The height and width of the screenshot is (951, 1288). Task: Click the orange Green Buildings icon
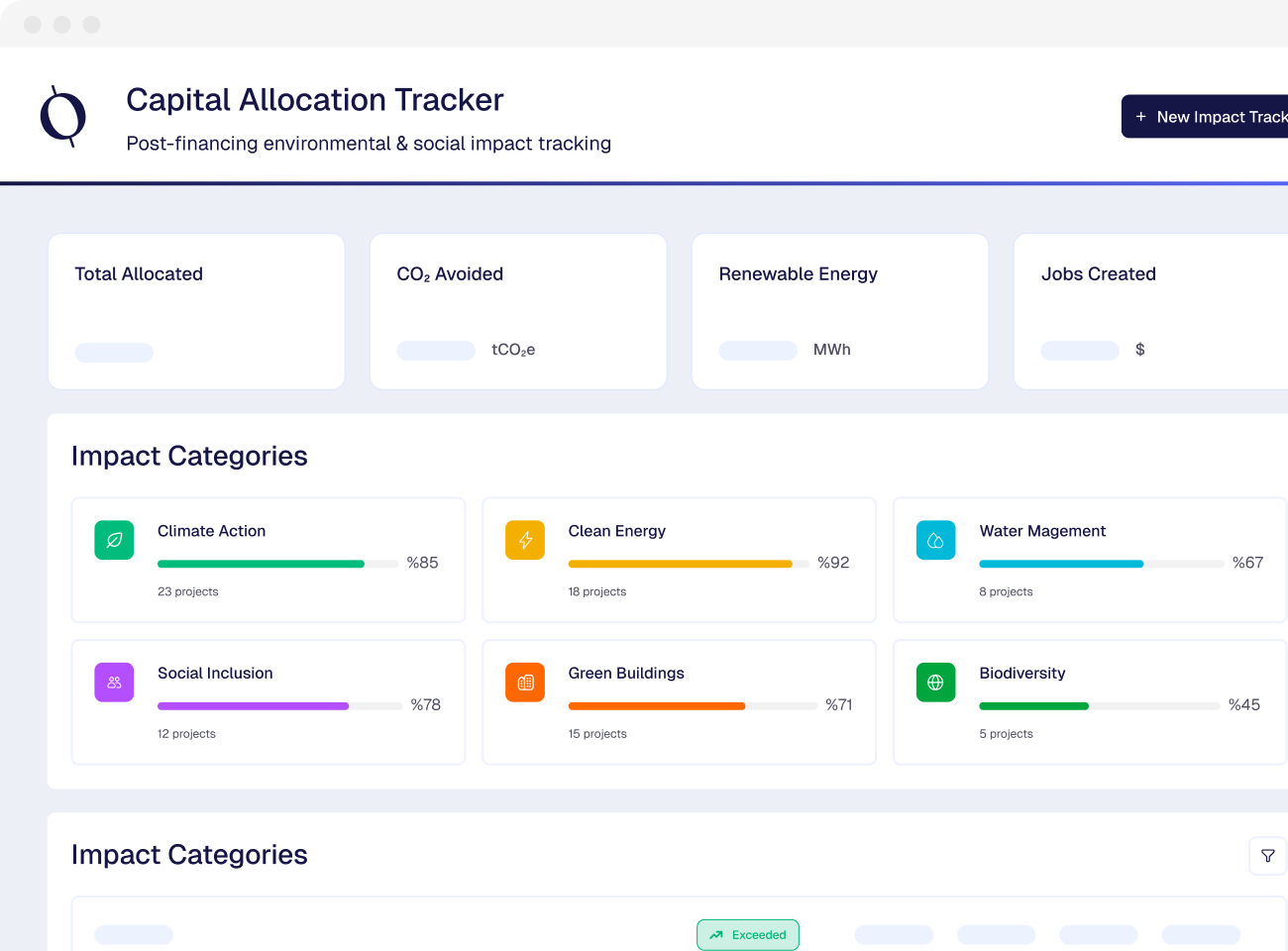[525, 683]
